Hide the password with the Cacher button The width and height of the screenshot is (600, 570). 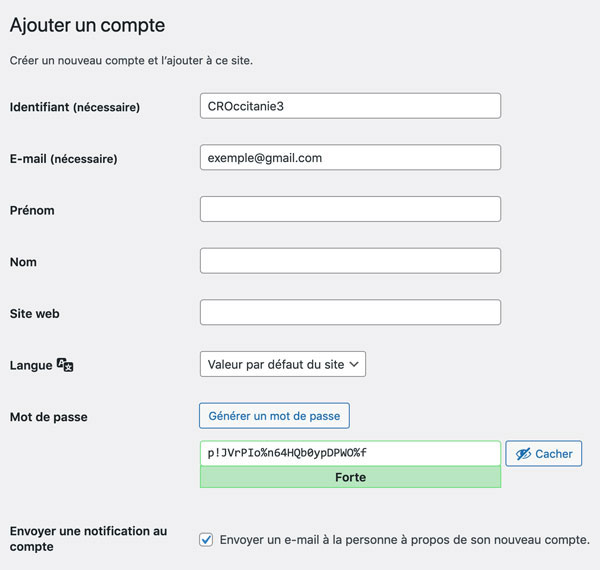pyautogui.click(x=544, y=453)
